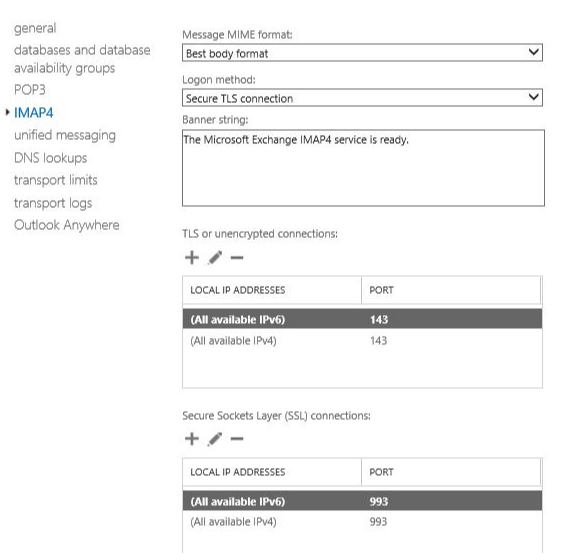Show transport logs settings
This screenshot has width=577, height=560.
click(x=53, y=203)
